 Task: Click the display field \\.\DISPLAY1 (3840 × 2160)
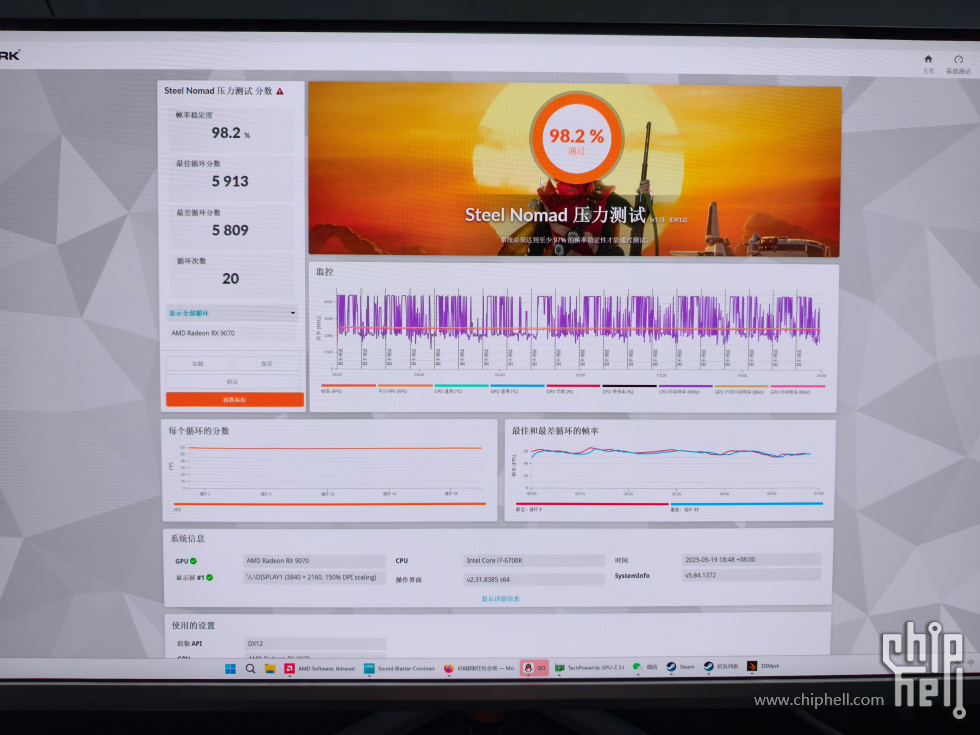[314, 578]
